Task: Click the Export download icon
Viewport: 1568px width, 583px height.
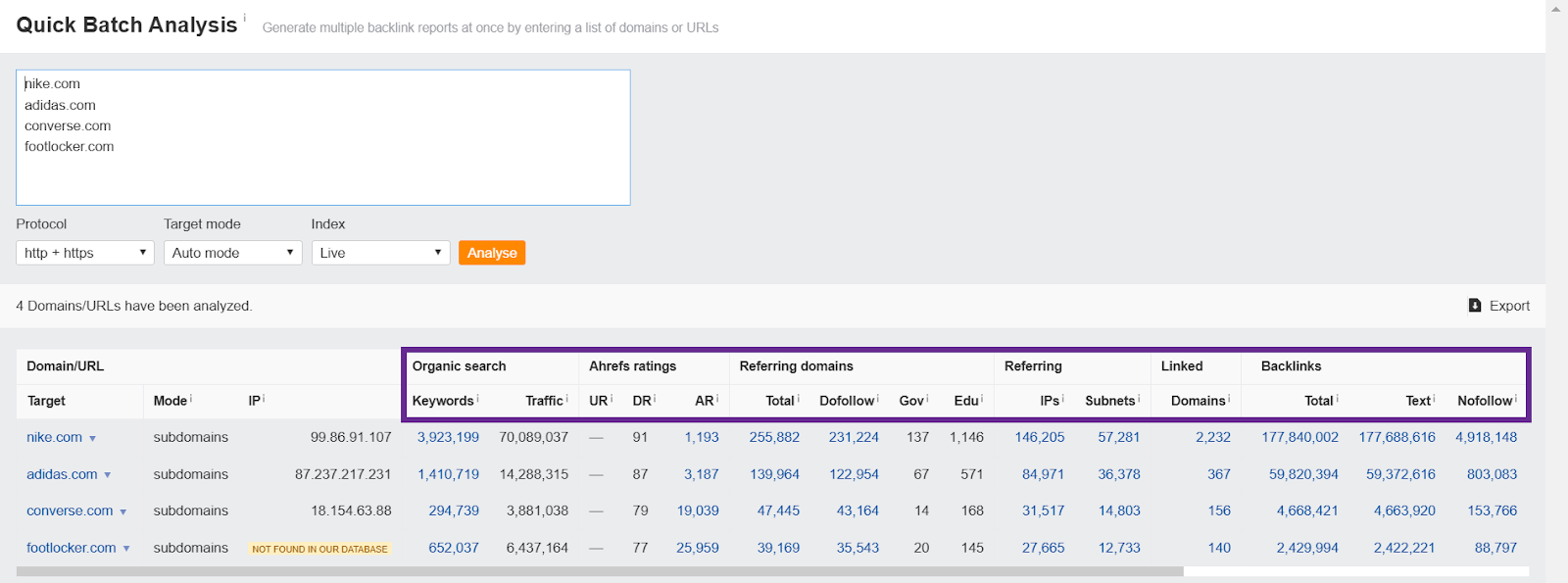Action: coord(1475,306)
